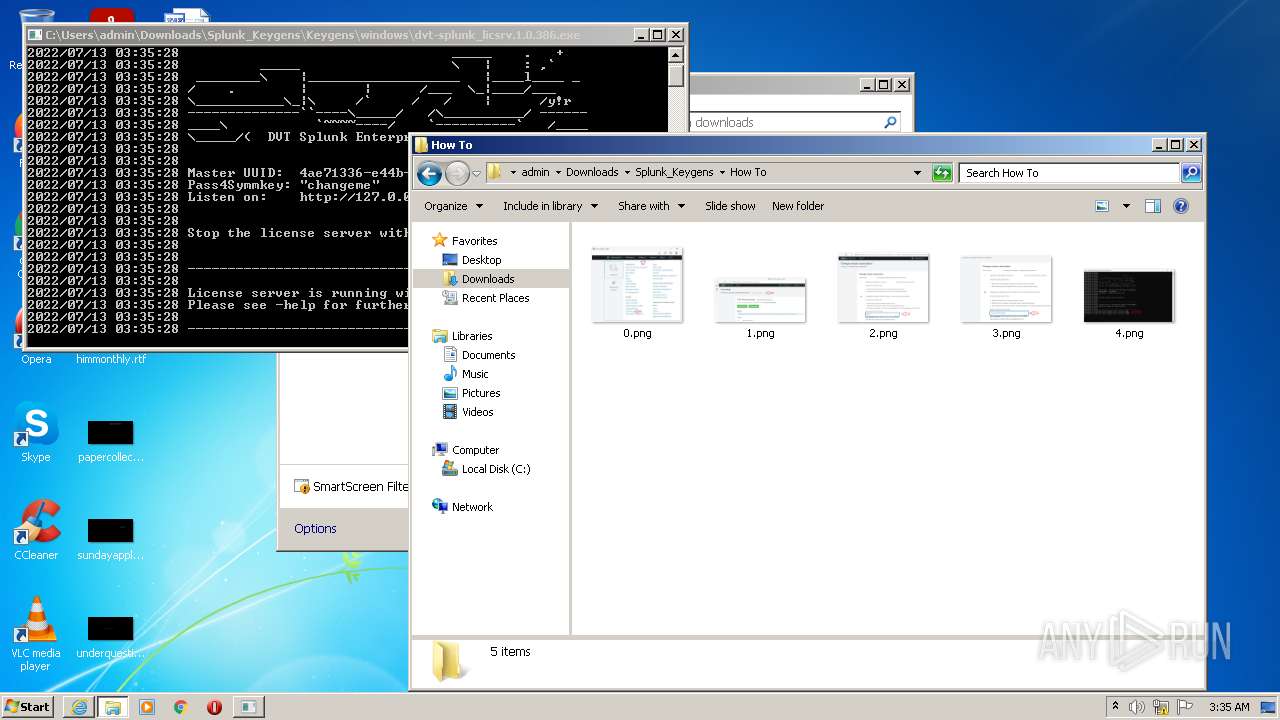
Task: Create a New folder
Action: (798, 206)
